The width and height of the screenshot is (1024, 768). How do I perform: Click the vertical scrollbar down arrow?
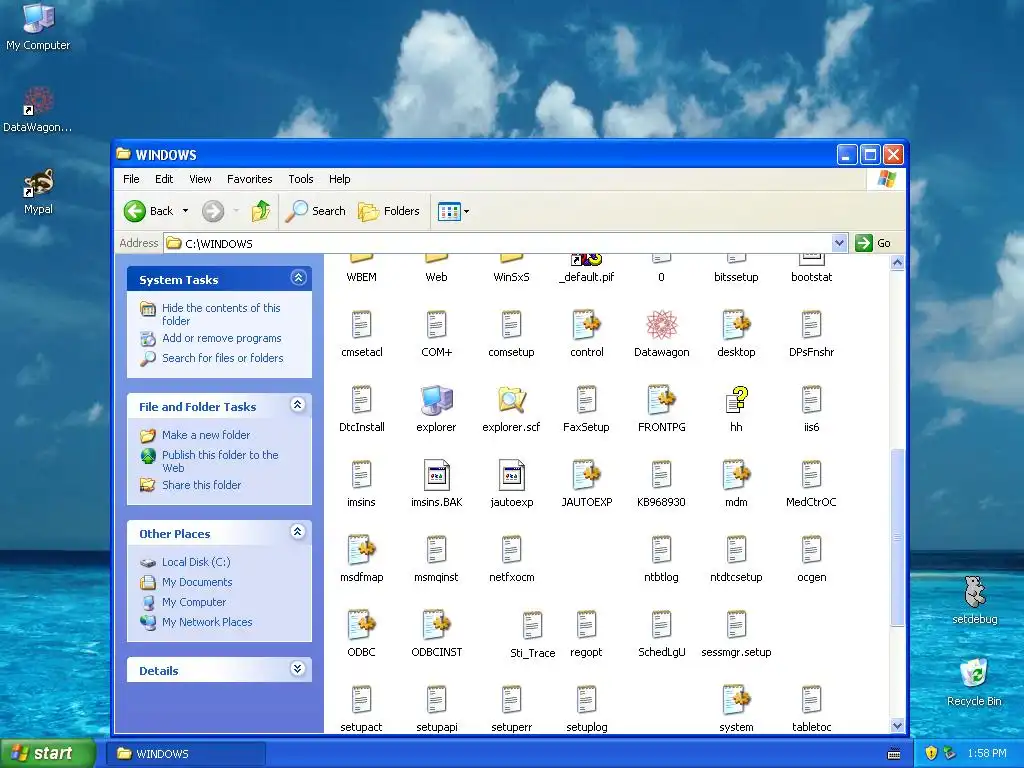pyautogui.click(x=897, y=726)
